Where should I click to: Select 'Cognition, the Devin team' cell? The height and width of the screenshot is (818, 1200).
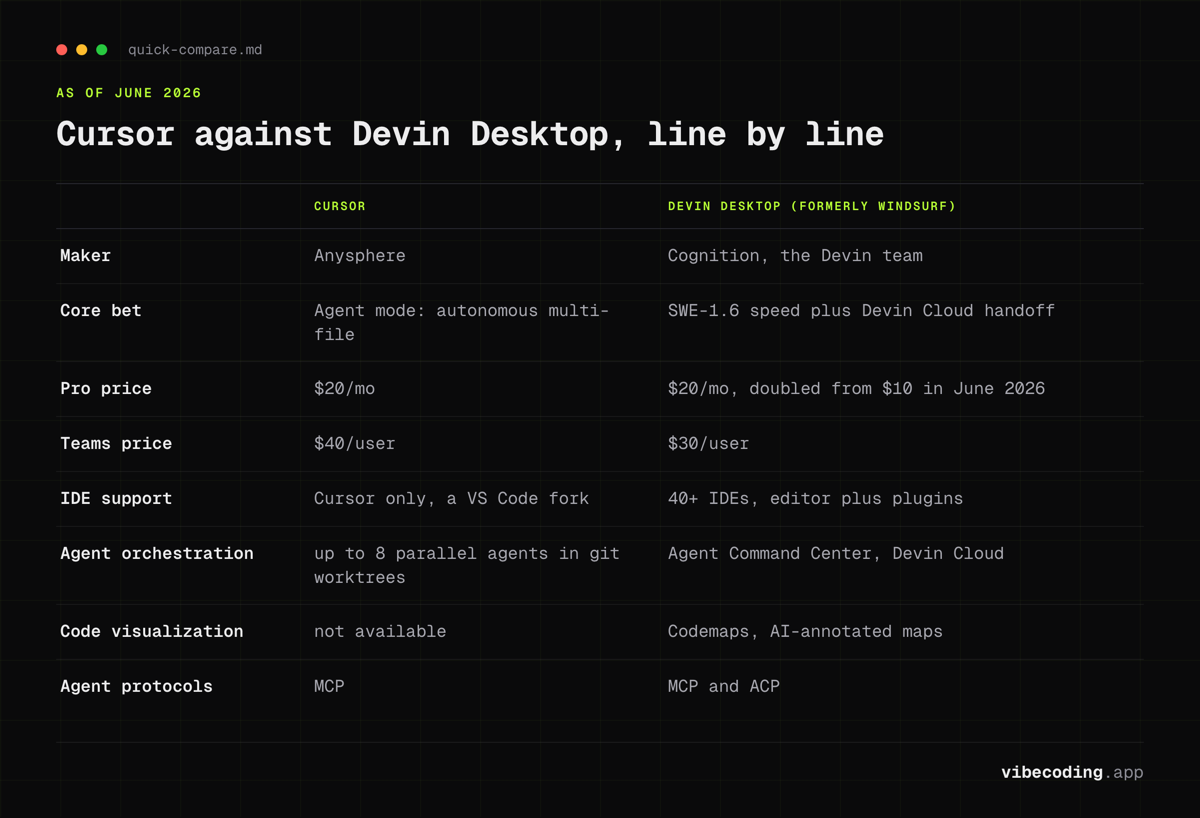click(795, 256)
